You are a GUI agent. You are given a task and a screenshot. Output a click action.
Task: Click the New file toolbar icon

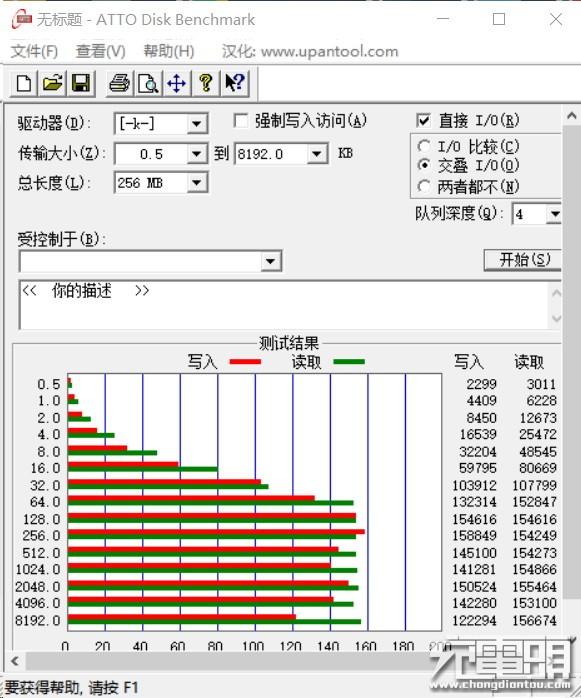point(24,83)
